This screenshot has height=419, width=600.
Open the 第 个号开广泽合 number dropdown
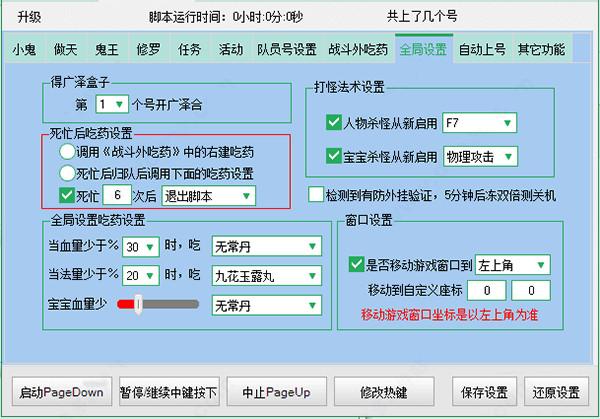pyautogui.click(x=112, y=104)
